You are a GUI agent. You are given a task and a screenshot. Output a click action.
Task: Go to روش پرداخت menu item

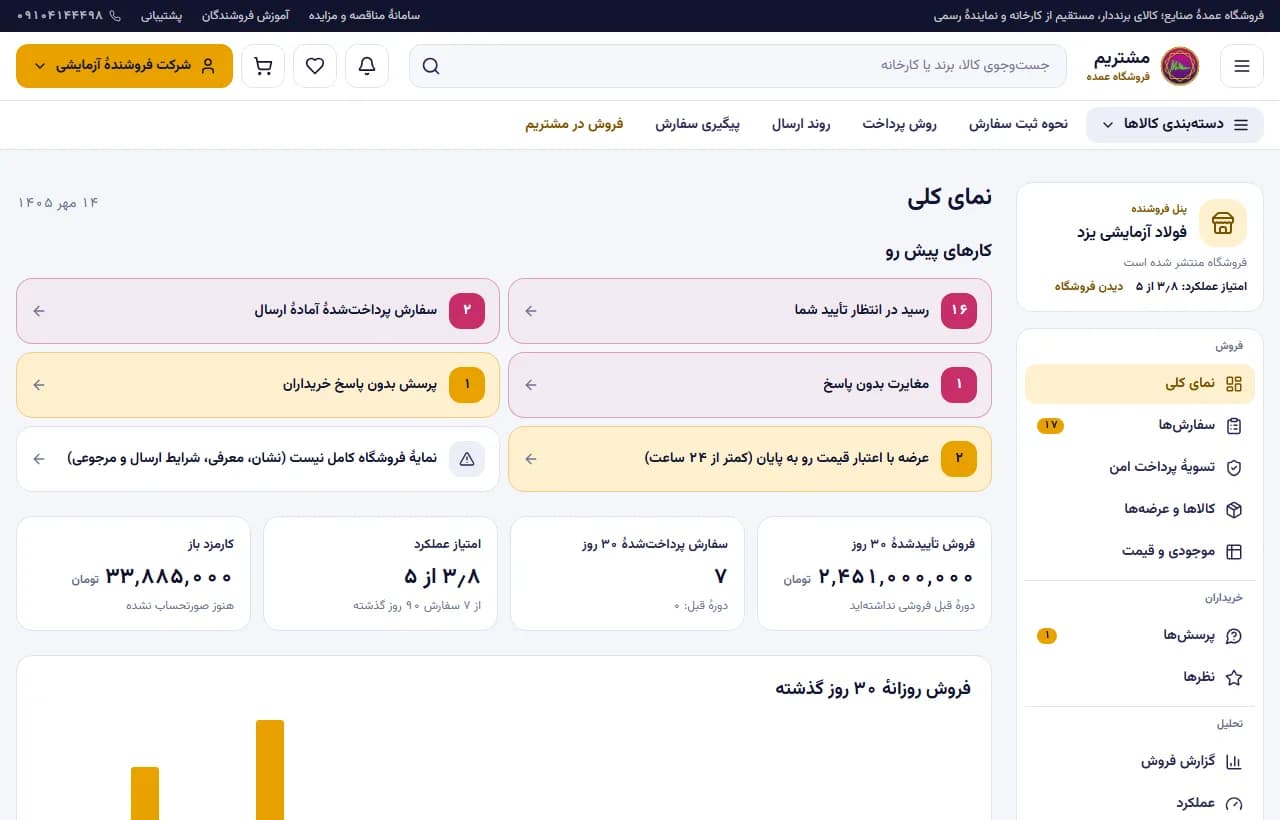[x=900, y=125]
